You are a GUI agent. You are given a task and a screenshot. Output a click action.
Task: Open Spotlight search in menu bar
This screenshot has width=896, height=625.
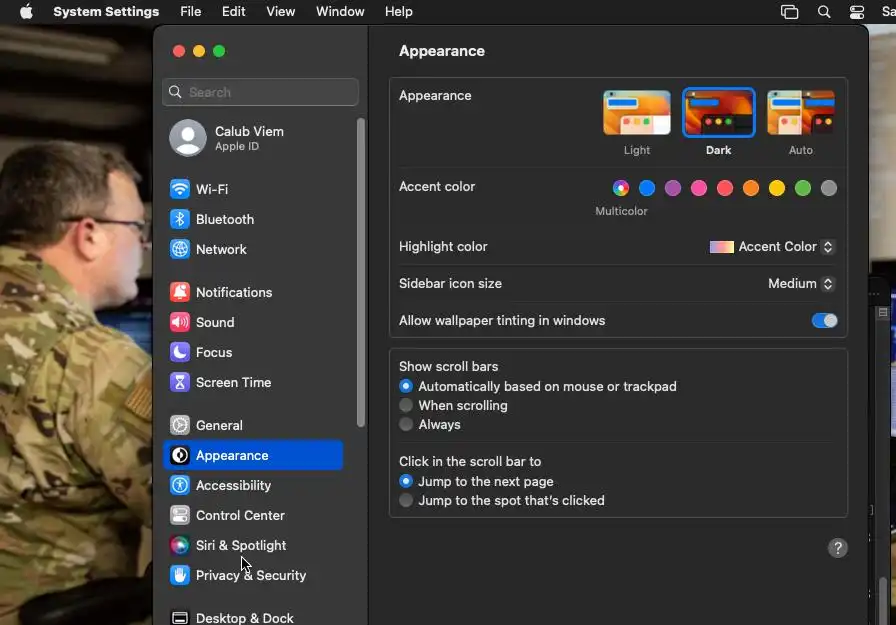click(x=823, y=11)
